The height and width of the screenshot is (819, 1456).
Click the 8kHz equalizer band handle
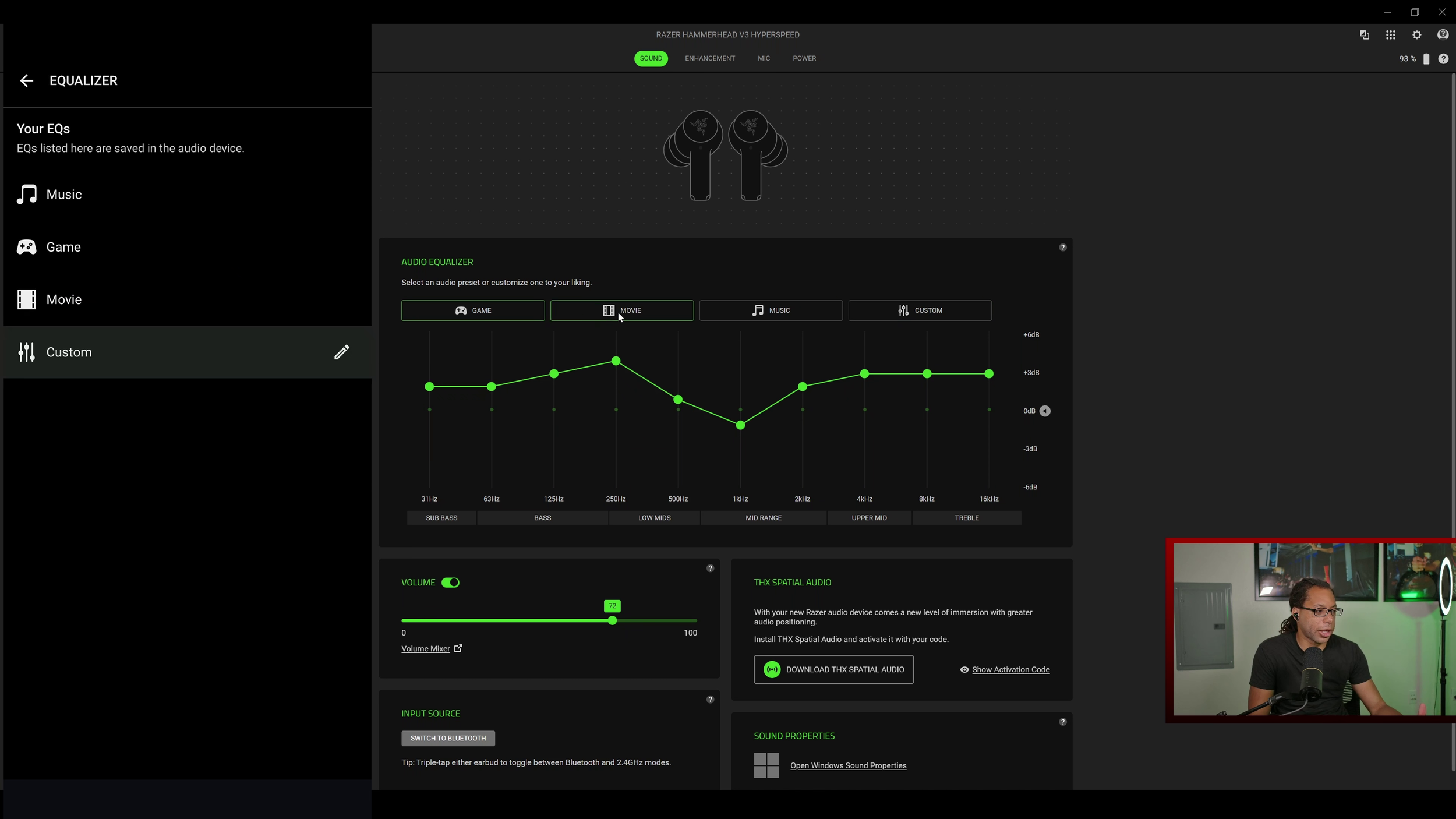927,374
